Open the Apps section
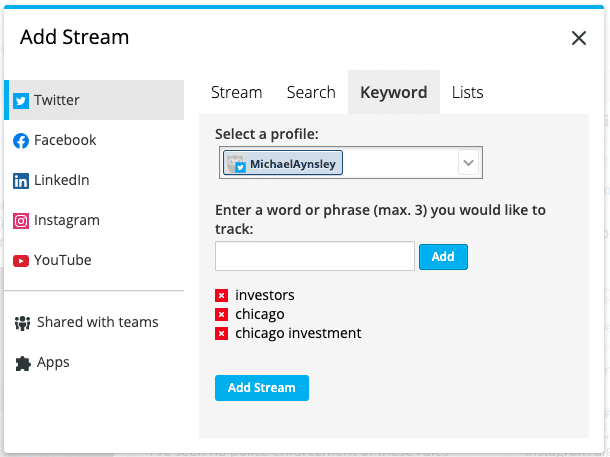The height and width of the screenshot is (457, 610). pos(94,362)
